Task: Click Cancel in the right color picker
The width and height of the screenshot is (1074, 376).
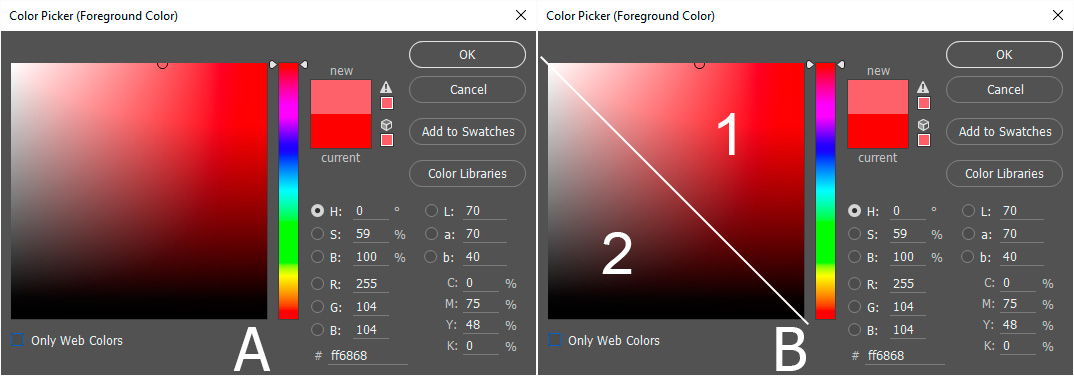Action: (x=1005, y=90)
